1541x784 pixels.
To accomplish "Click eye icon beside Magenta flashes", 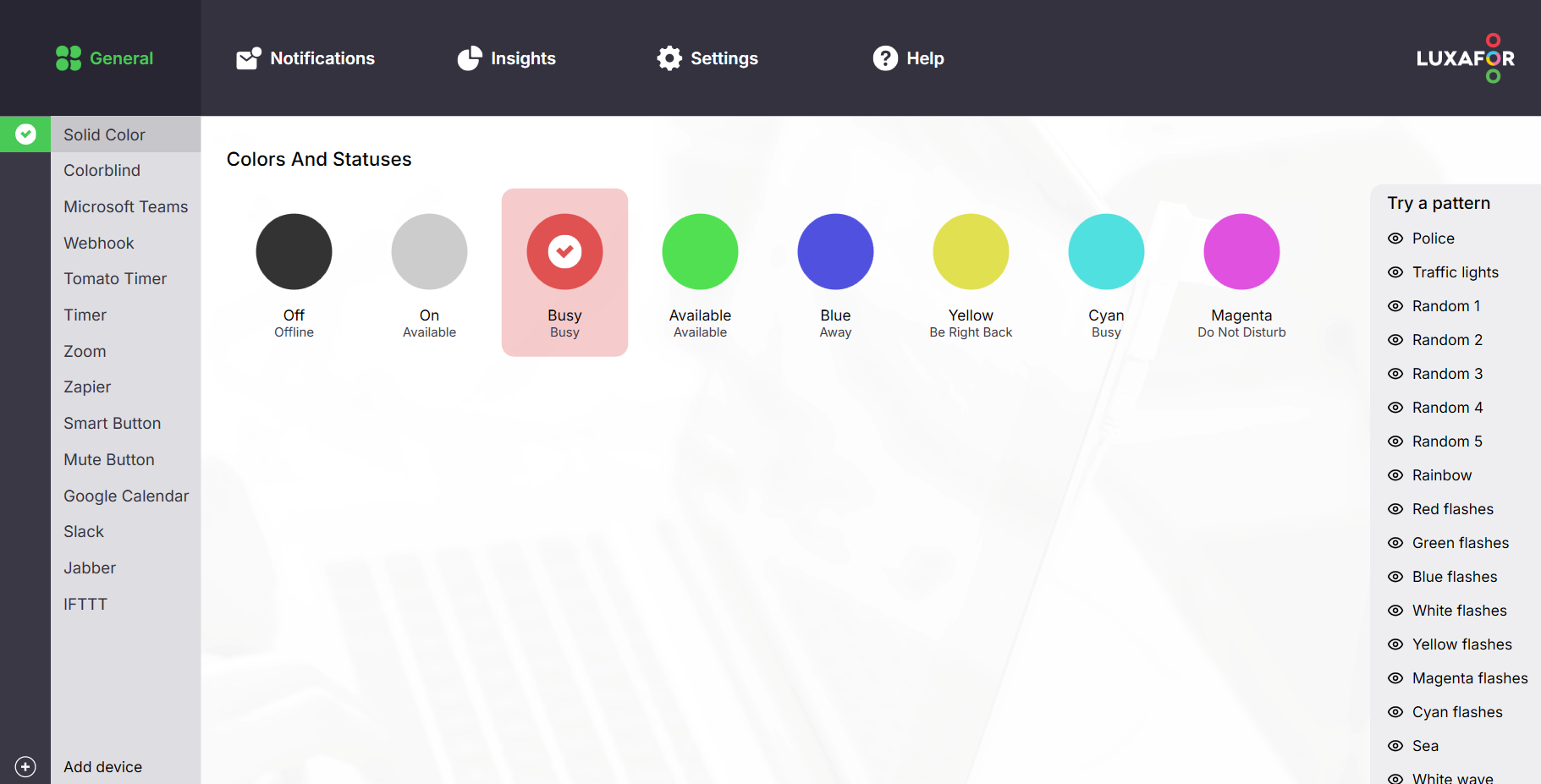I will click(x=1395, y=678).
